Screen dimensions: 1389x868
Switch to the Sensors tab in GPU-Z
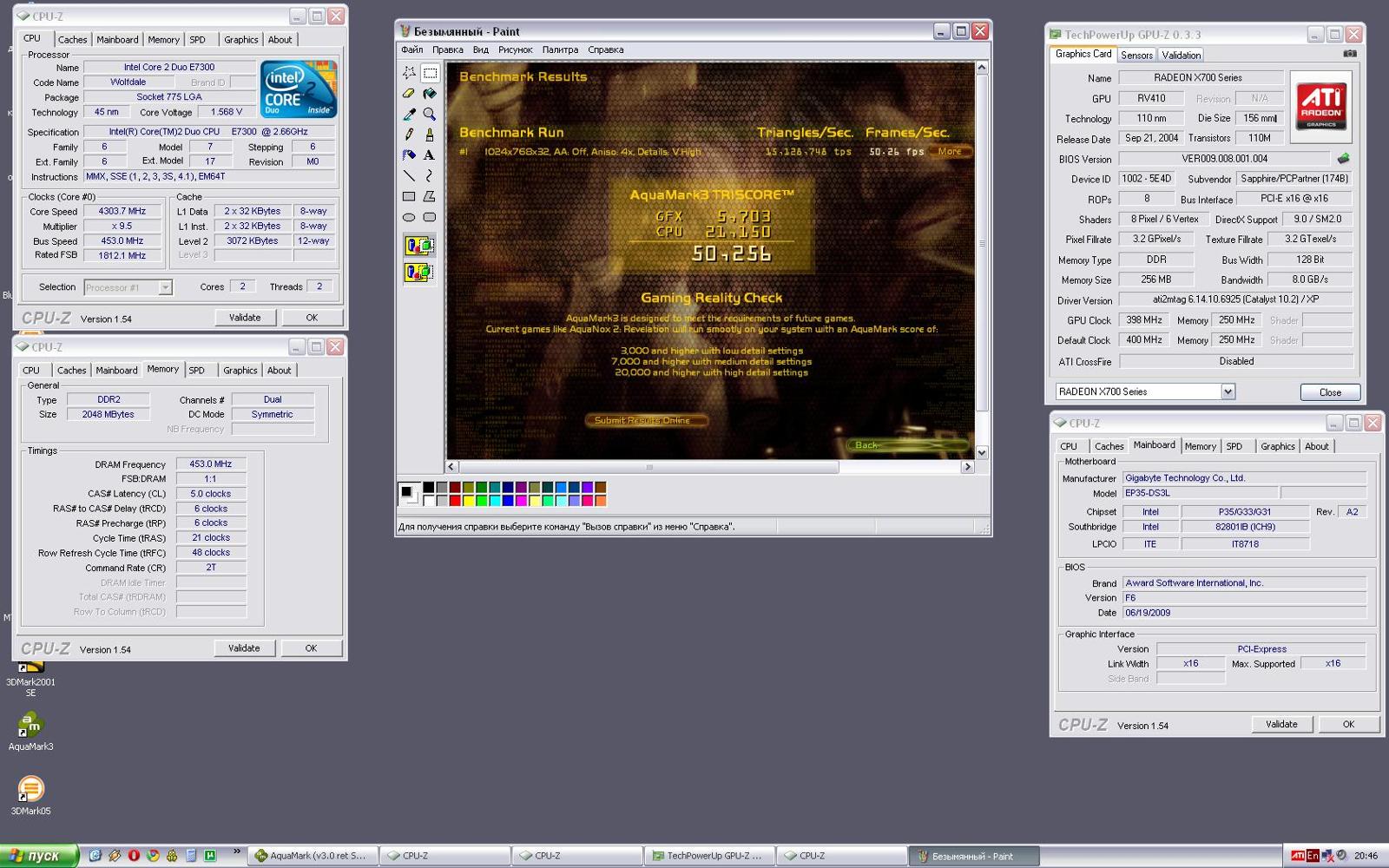point(1136,55)
